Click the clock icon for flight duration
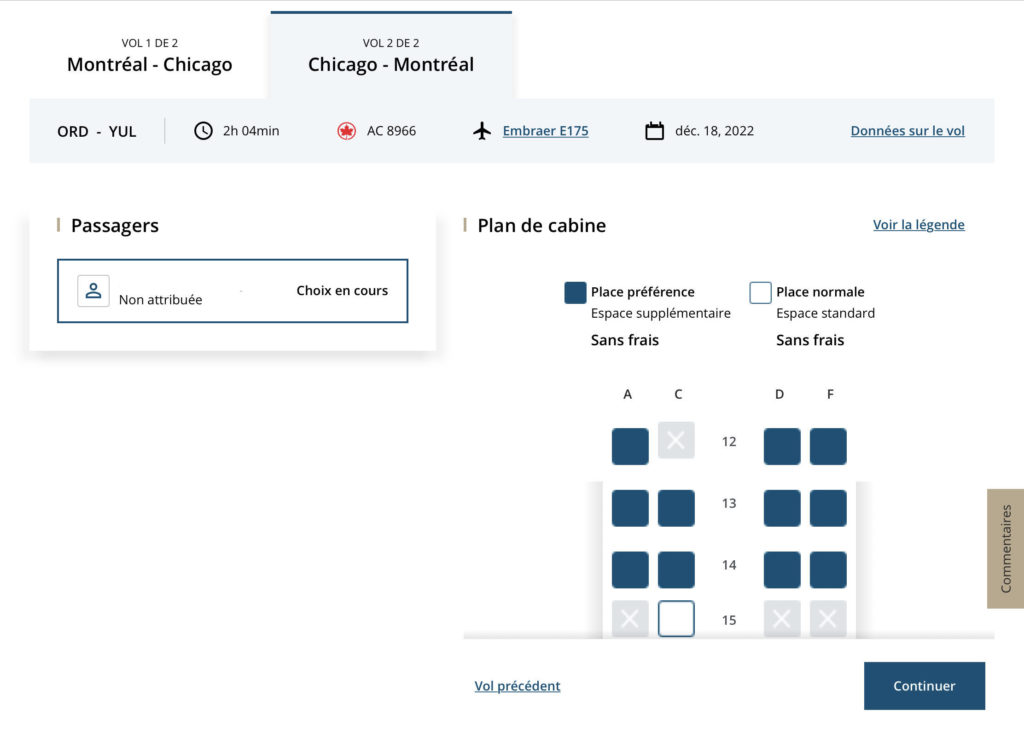This screenshot has height=732, width=1024. (x=203, y=131)
